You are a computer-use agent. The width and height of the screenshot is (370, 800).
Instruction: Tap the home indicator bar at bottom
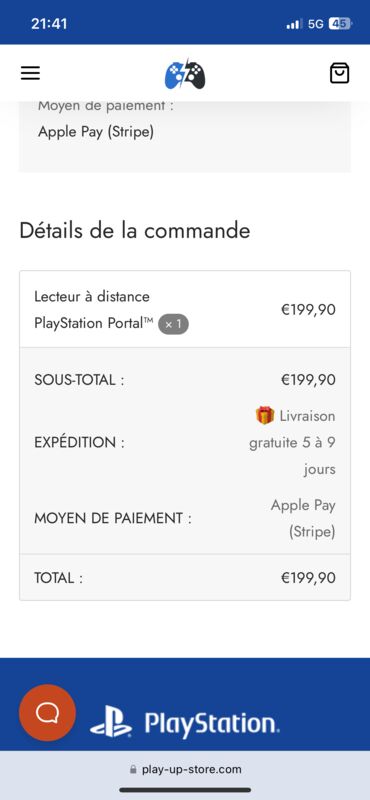tap(185, 790)
